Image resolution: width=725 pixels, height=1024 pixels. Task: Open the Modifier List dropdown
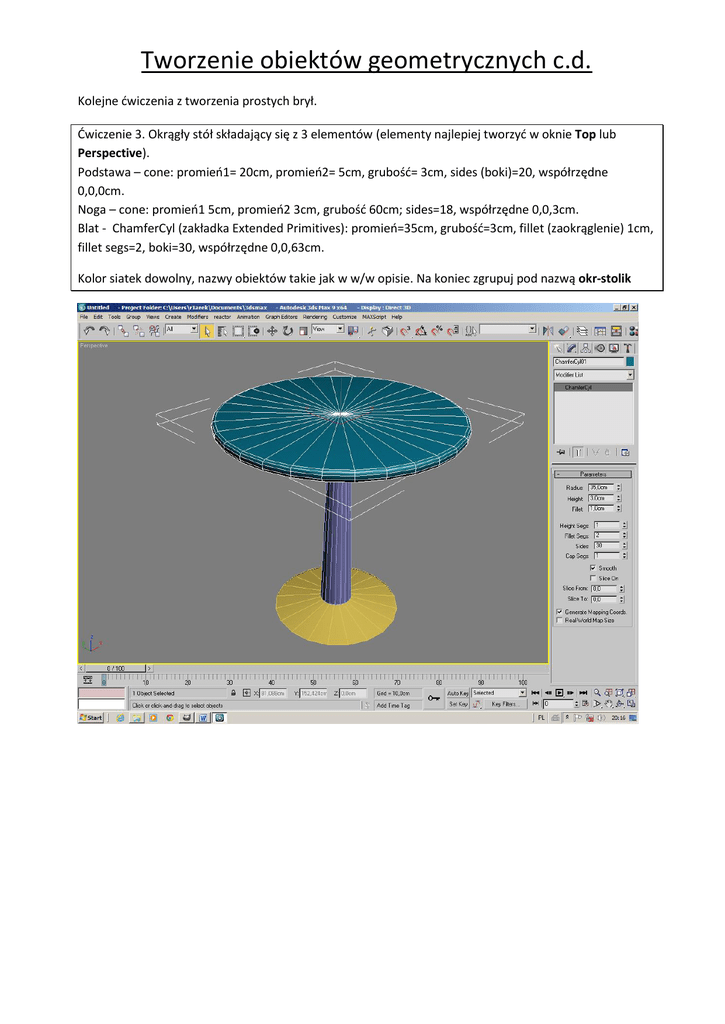coord(630,374)
